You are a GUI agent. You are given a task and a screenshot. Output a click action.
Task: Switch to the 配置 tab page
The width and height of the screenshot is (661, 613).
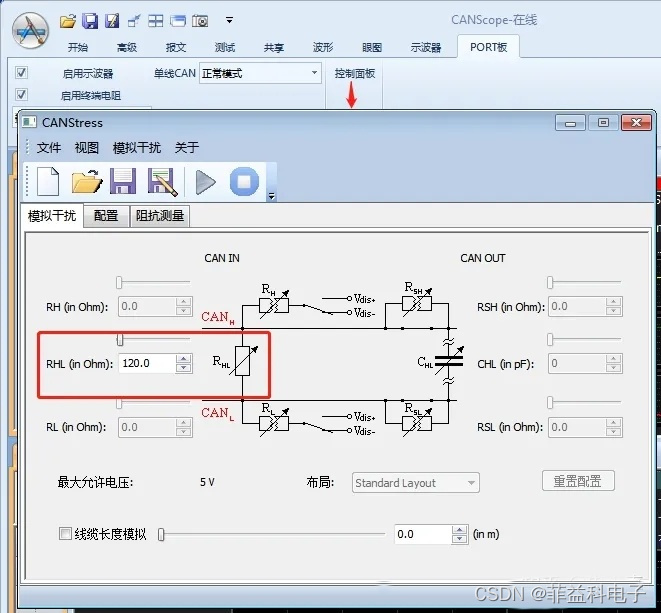106,216
